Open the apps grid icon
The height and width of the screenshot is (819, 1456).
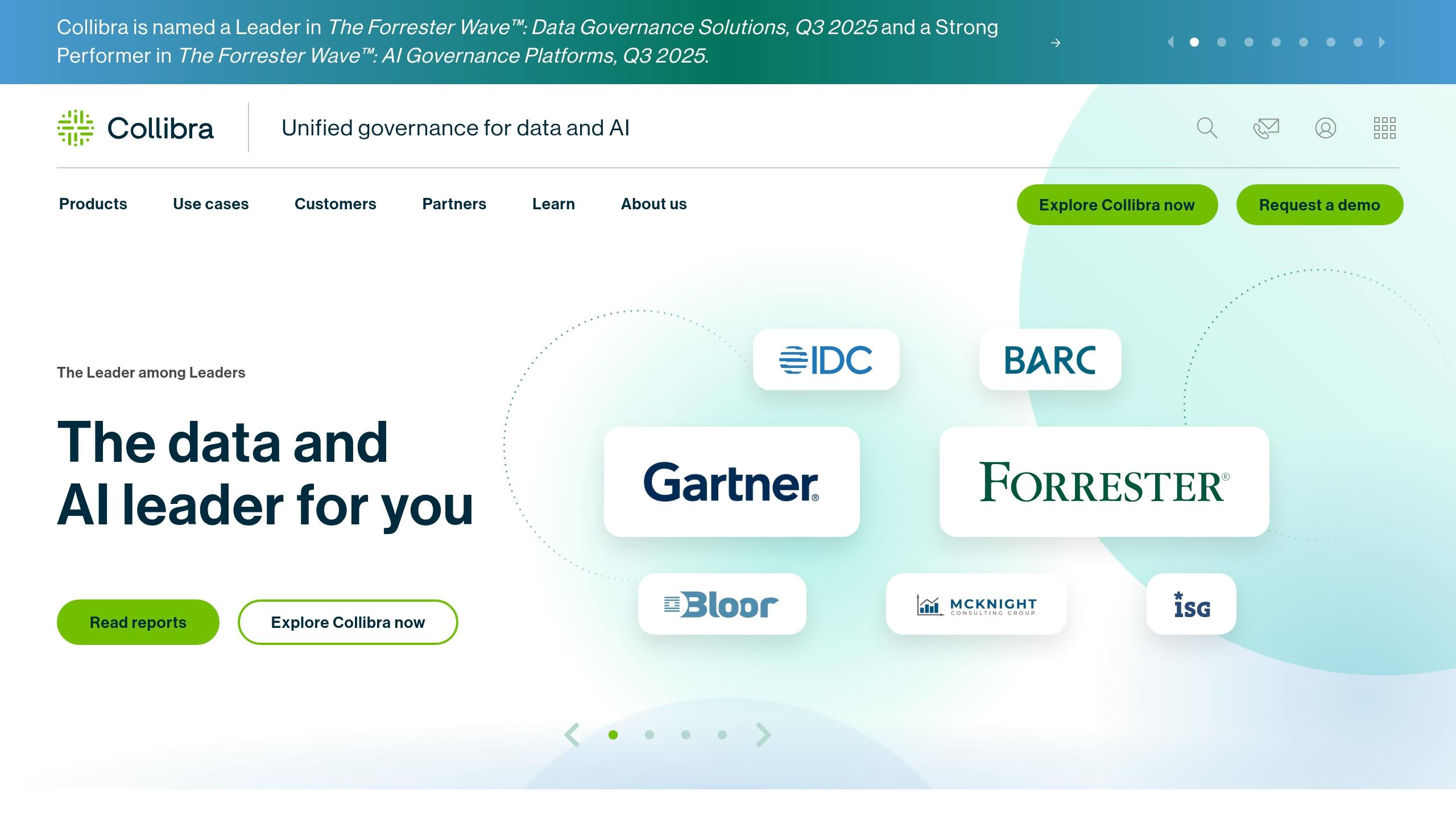pos(1384,128)
